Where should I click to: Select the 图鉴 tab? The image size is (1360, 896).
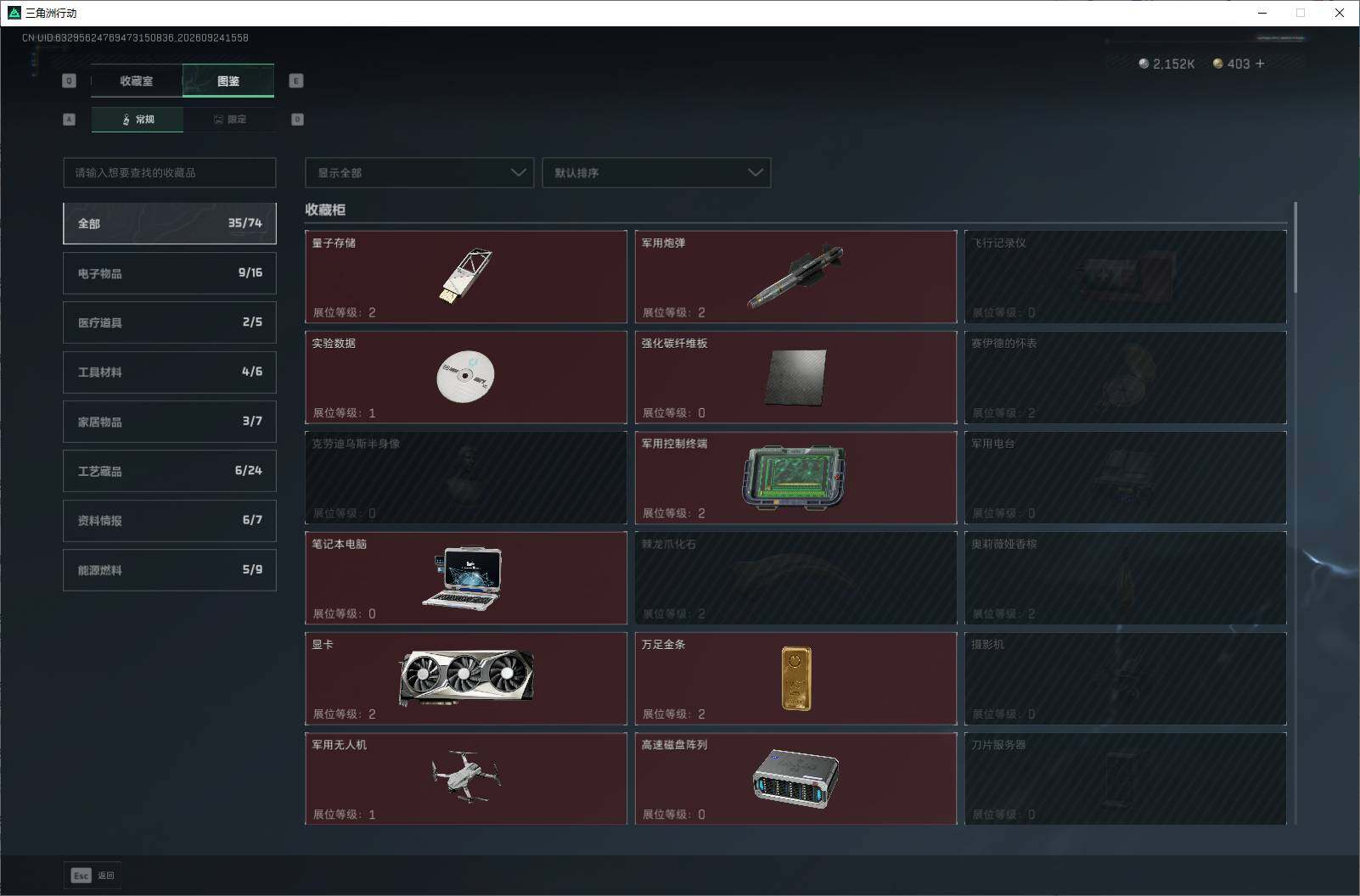[228, 81]
